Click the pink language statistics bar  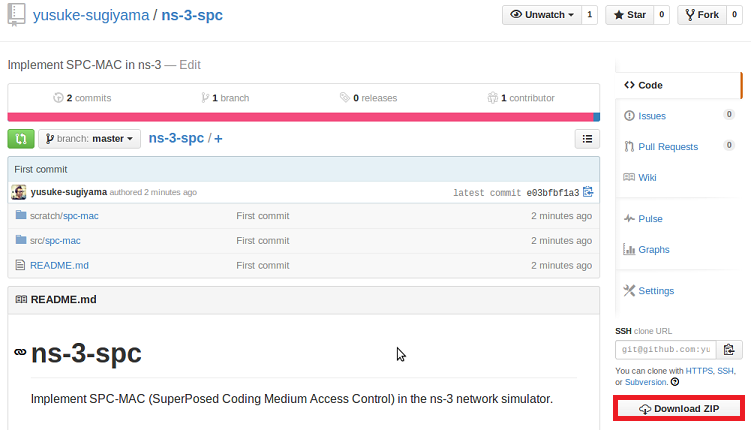(x=300, y=117)
